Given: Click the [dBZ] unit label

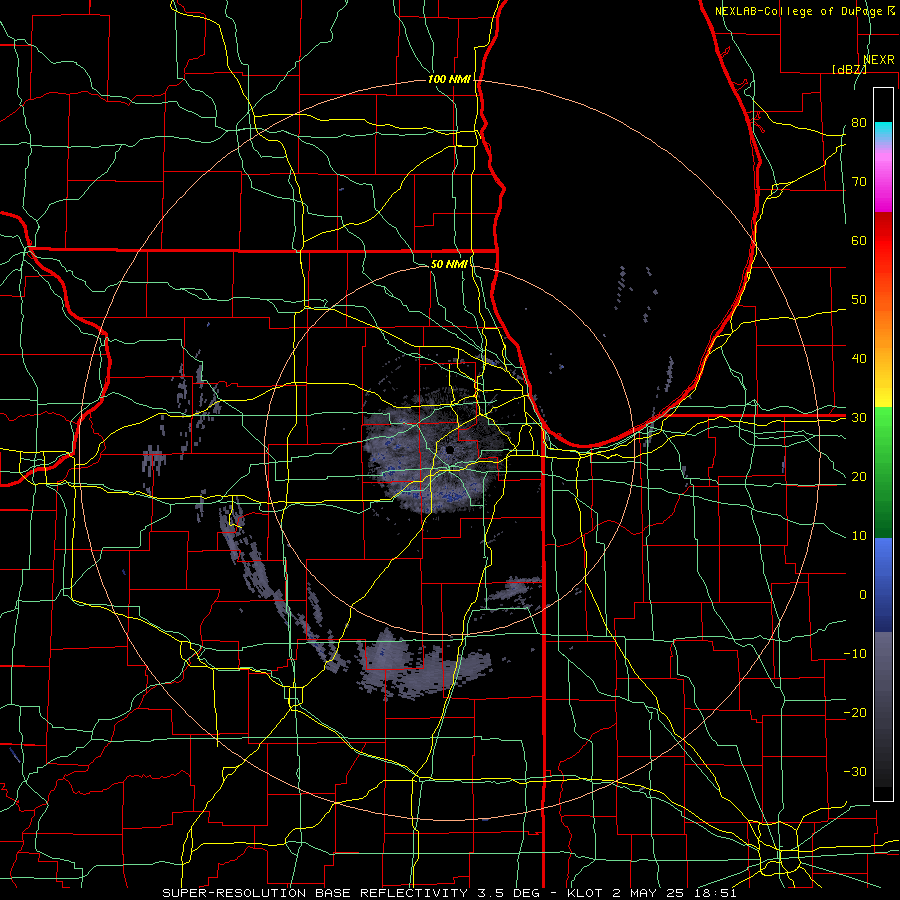Looking at the screenshot, I should pyautogui.click(x=849, y=69).
